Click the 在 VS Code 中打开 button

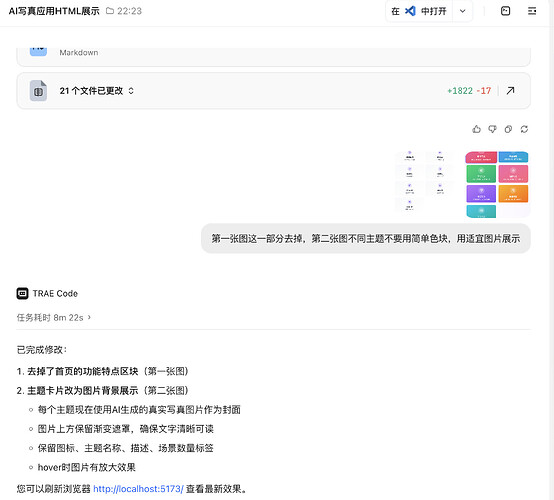coord(419,11)
